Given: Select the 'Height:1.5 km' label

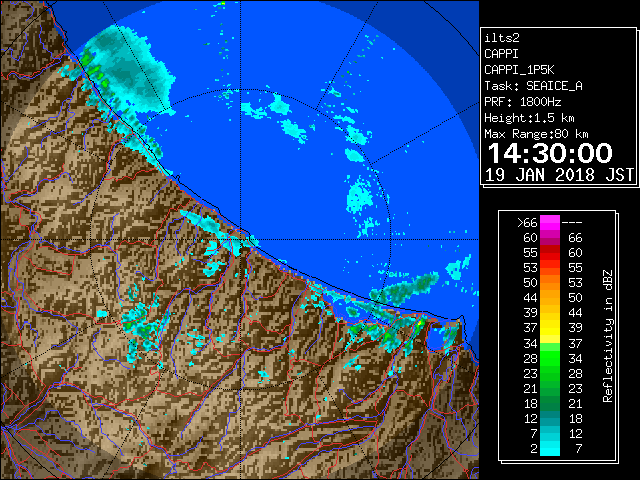Looking at the screenshot, I should pyautogui.click(x=529, y=118).
